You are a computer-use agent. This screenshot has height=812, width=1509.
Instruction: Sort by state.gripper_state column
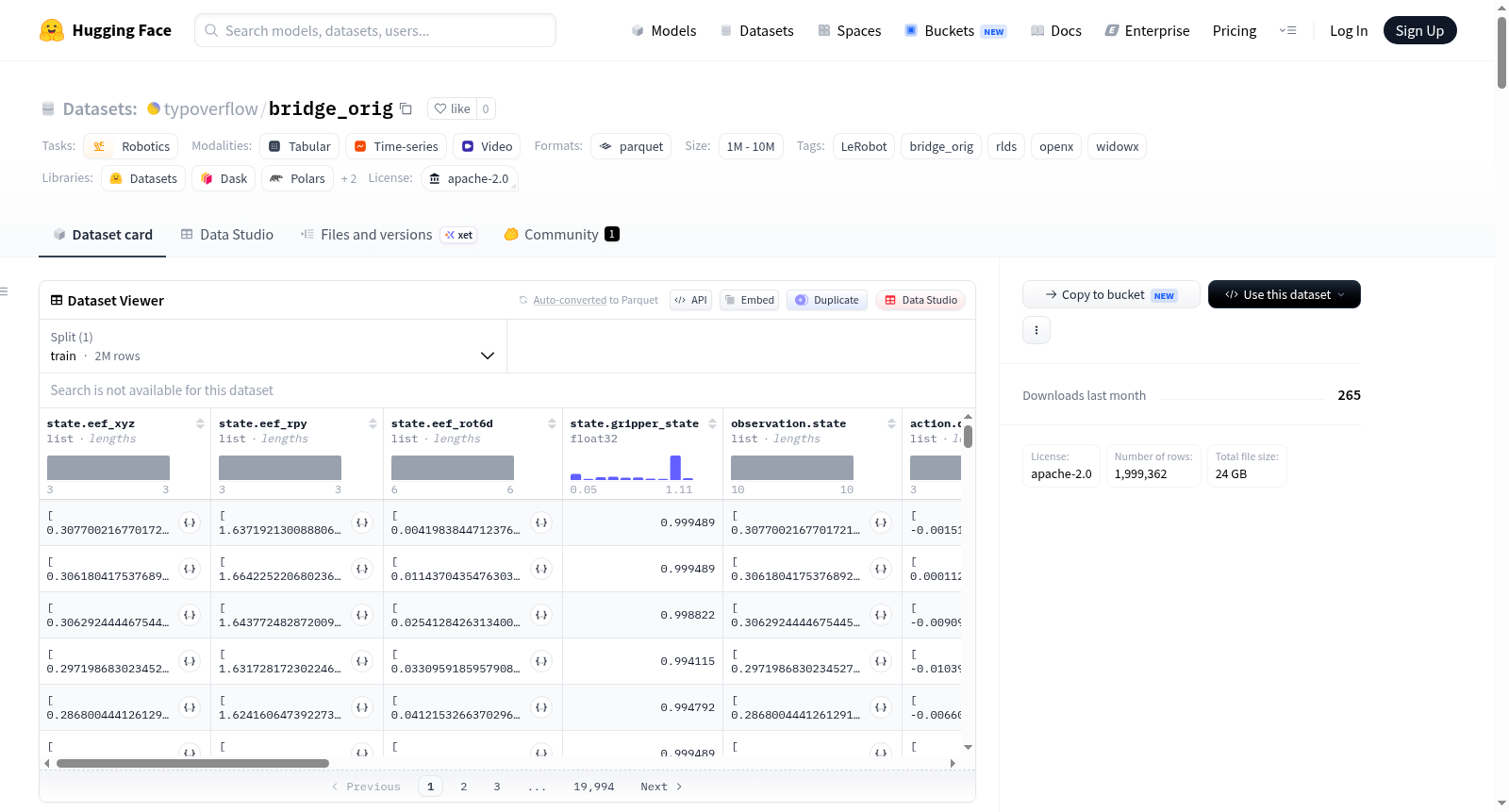pos(712,424)
